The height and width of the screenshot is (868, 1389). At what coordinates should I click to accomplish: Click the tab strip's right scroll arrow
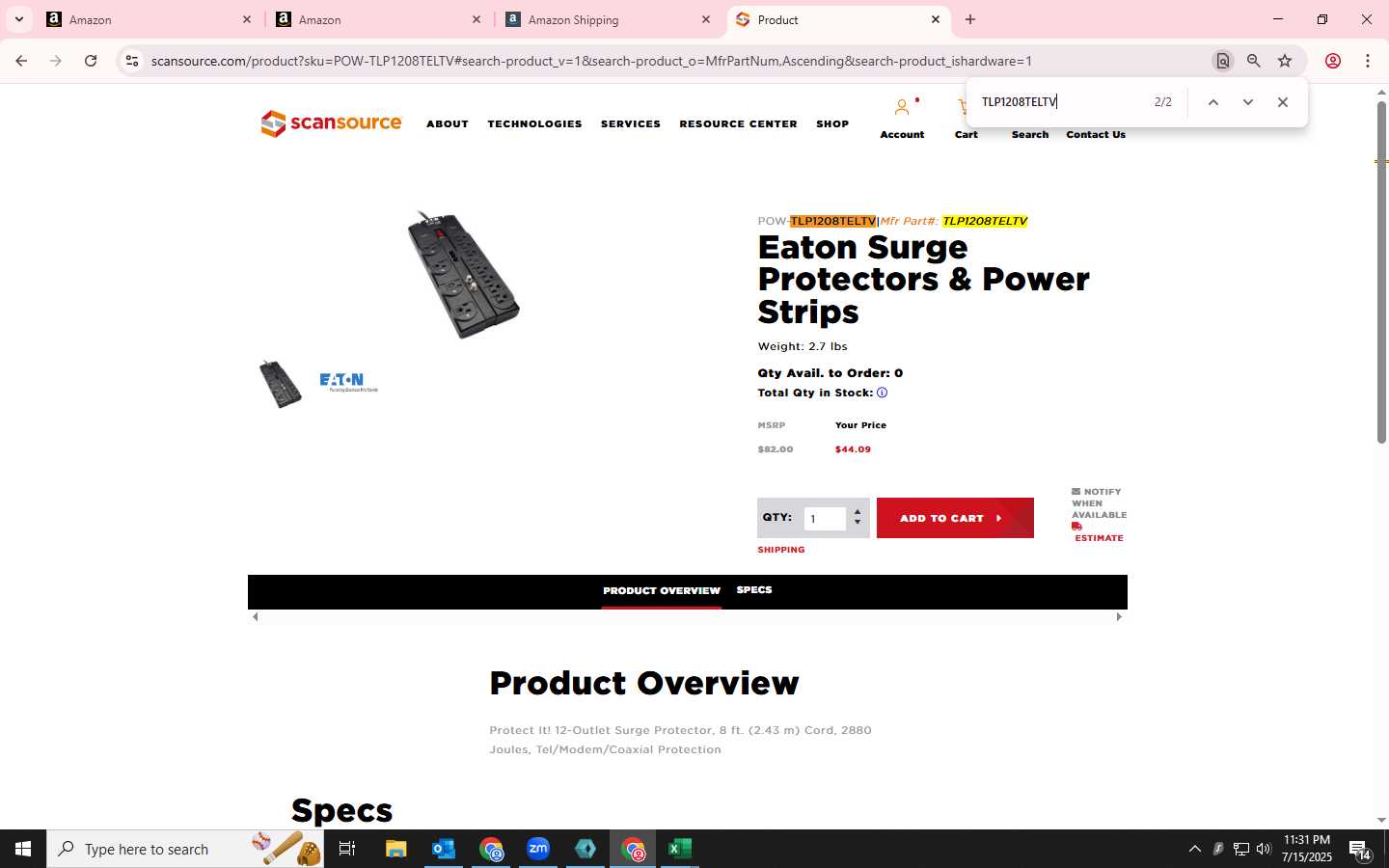[x=1119, y=617]
